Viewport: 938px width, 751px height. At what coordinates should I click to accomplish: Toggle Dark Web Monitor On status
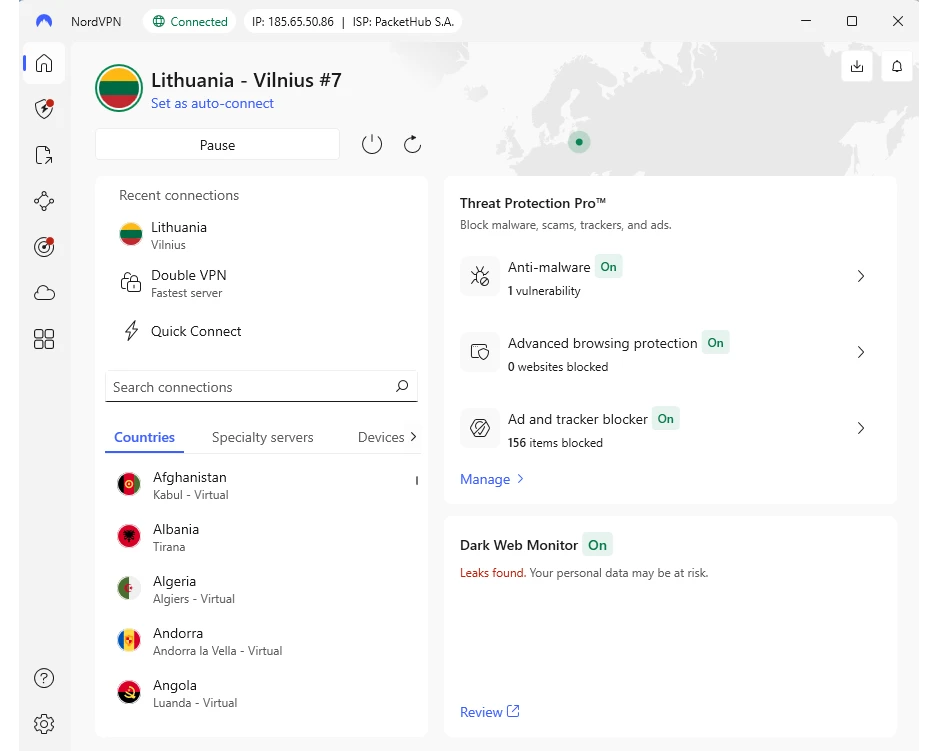pos(597,545)
